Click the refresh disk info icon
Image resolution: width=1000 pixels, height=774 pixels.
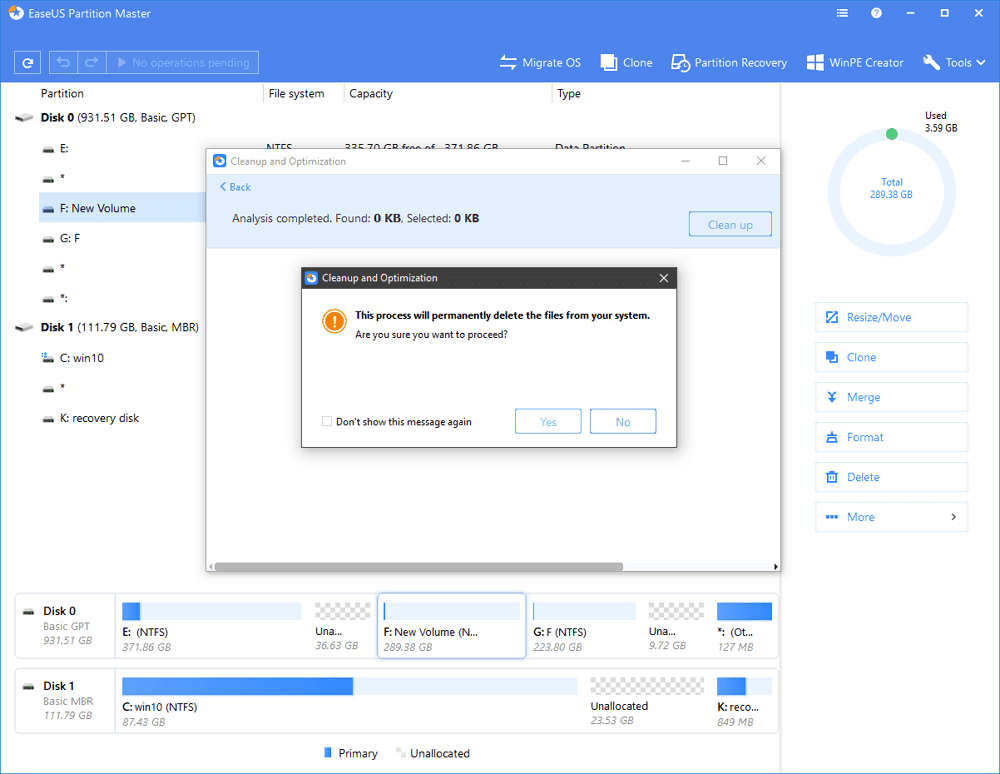point(27,62)
